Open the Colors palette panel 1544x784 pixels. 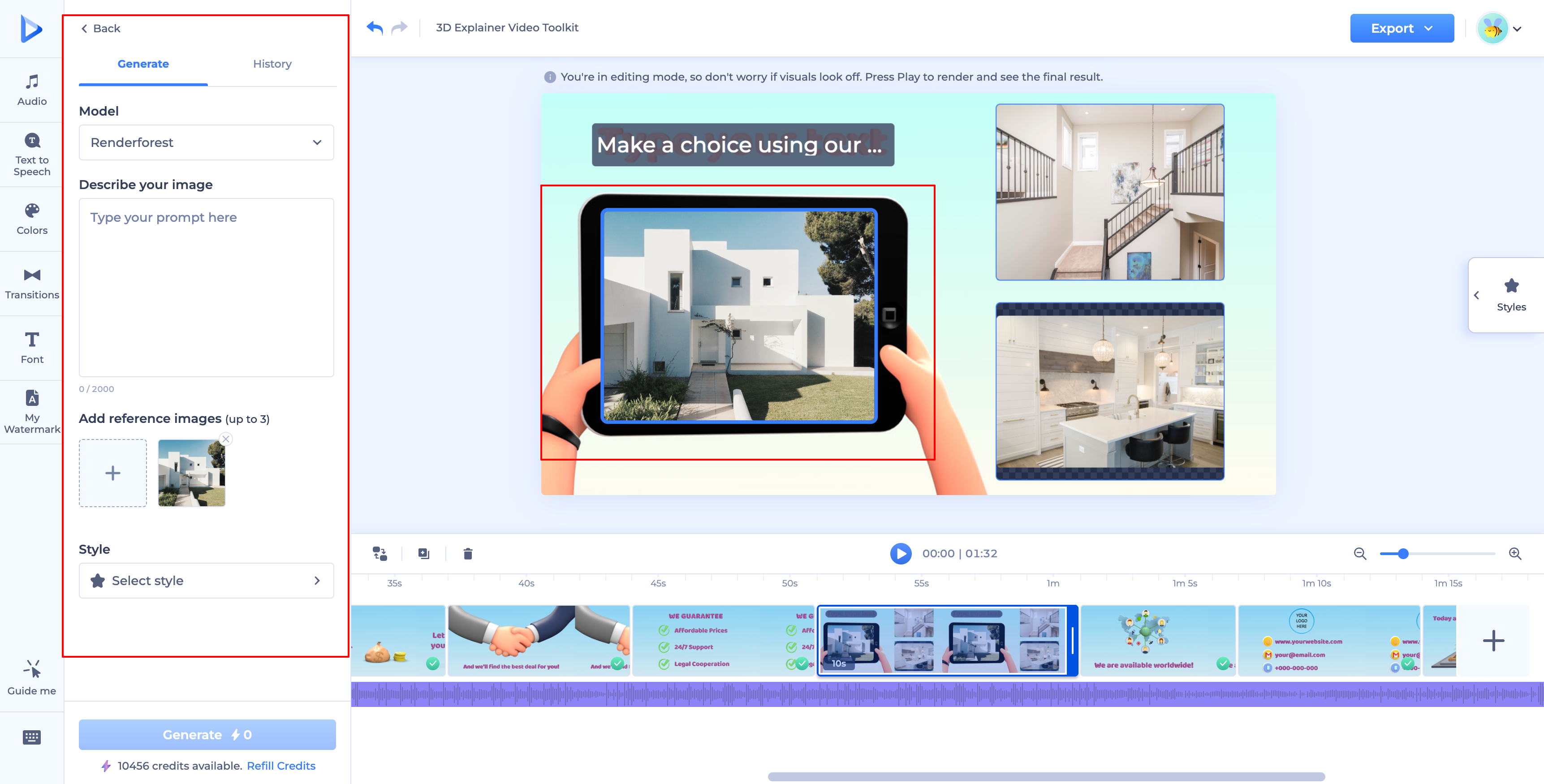point(32,220)
